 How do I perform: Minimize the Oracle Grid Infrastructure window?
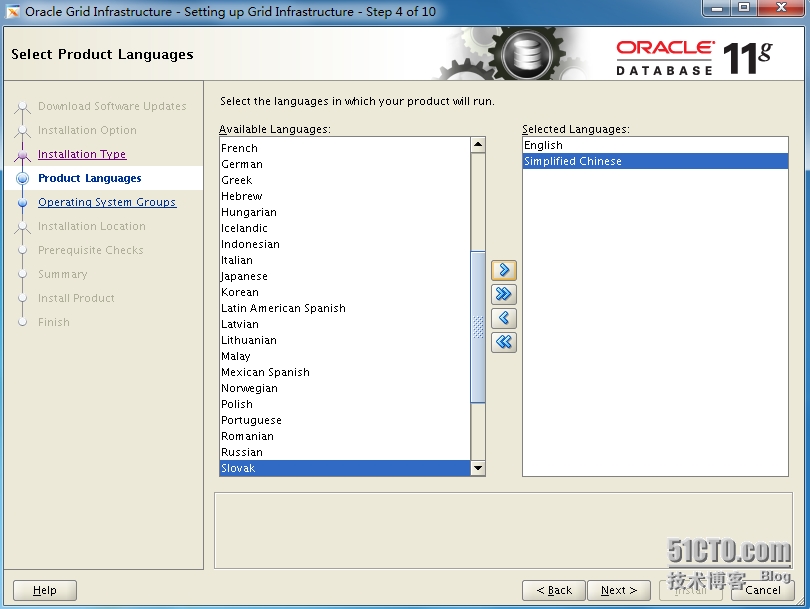717,8
